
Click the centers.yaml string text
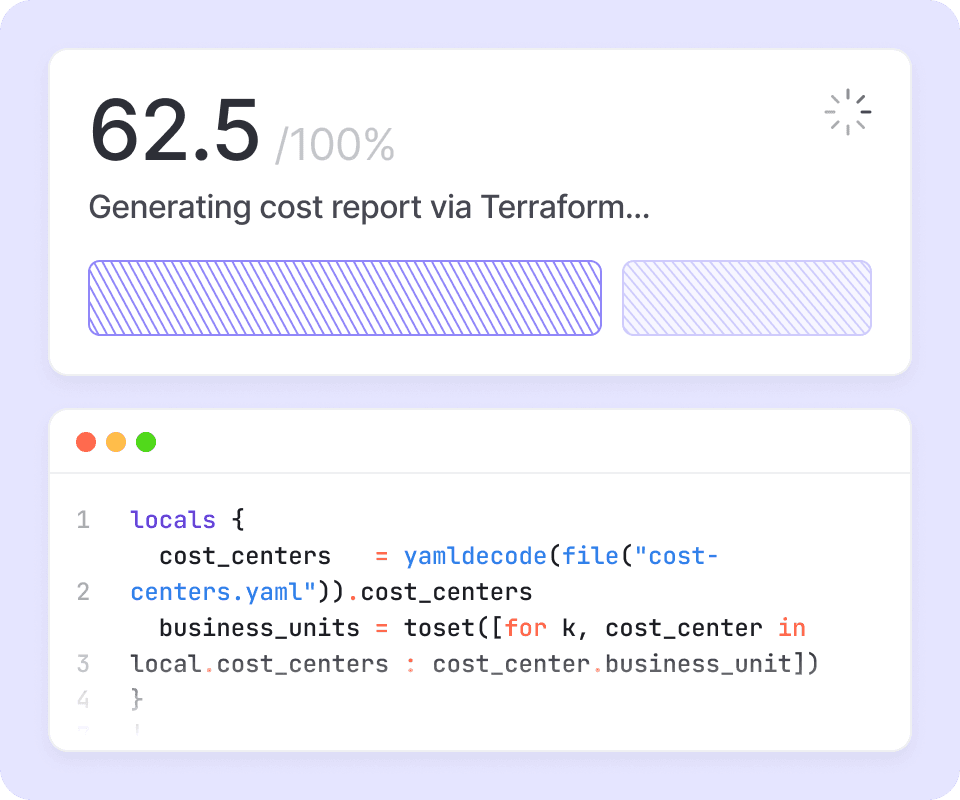tap(216, 592)
